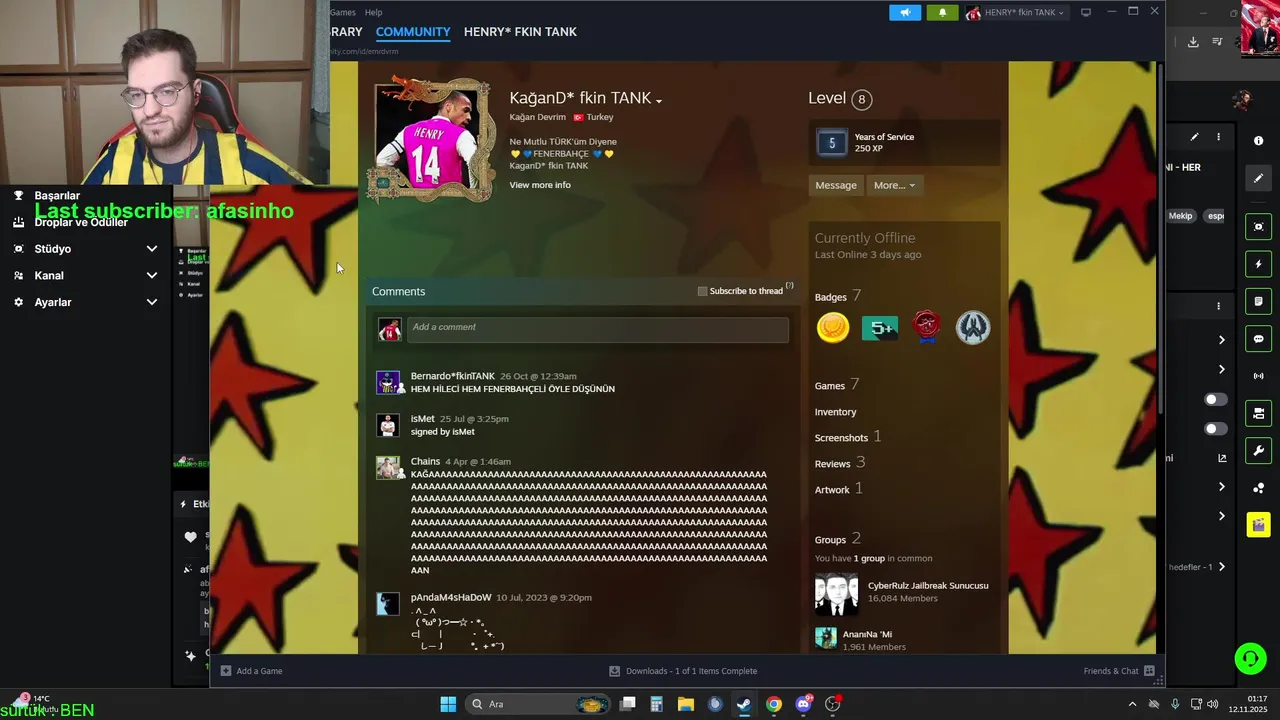Click the lightning bolt quick actions icon
1280x720 pixels.
(x=1258, y=265)
